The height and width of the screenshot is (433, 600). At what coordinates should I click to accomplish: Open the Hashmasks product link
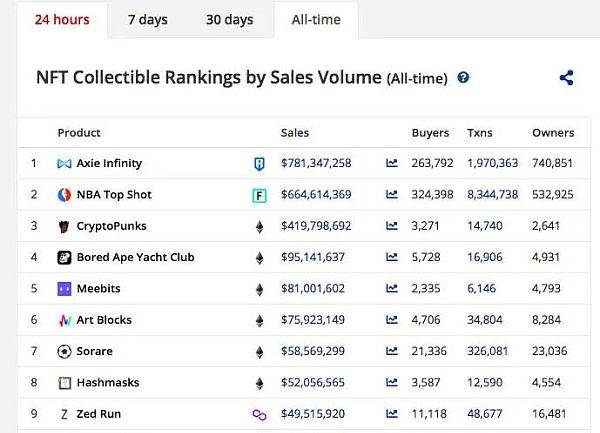tap(108, 383)
